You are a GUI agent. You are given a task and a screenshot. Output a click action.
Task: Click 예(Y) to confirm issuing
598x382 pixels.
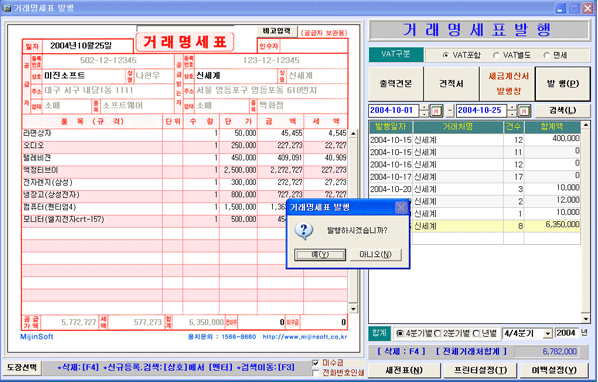[x=320, y=254]
